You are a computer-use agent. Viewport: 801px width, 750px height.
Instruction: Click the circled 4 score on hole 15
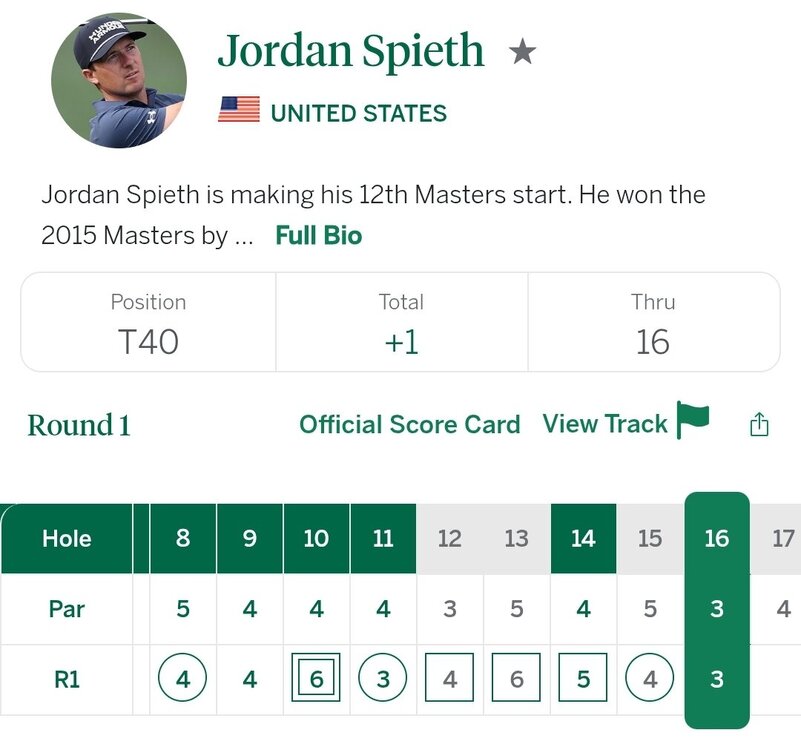(650, 680)
